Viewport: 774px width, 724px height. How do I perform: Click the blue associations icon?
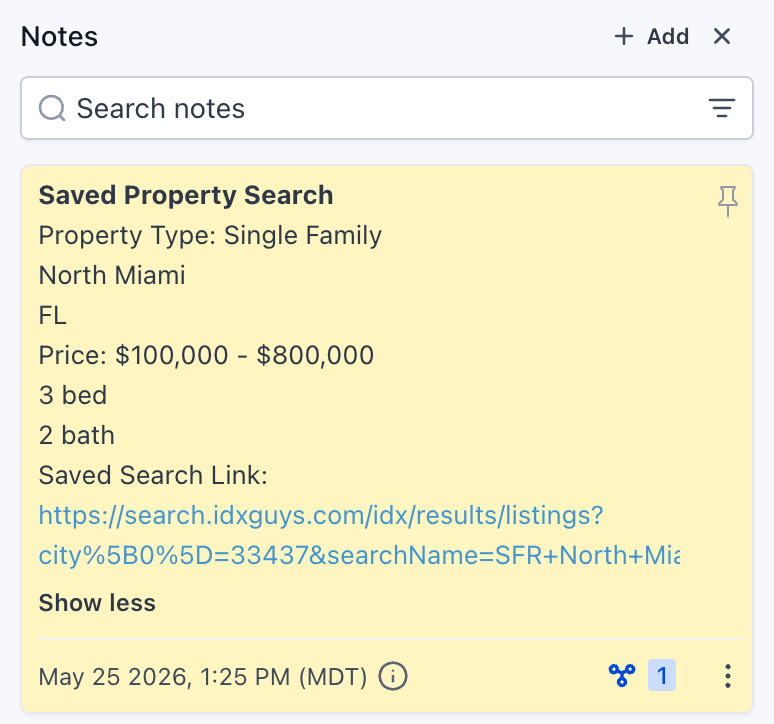[622, 675]
